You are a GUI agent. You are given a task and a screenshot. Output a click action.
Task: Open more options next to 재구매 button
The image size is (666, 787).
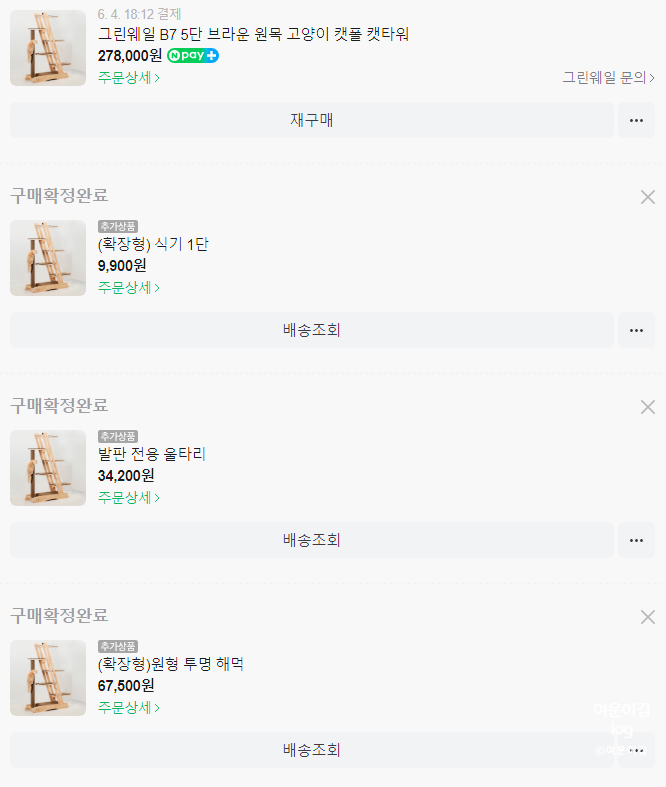coord(636,120)
